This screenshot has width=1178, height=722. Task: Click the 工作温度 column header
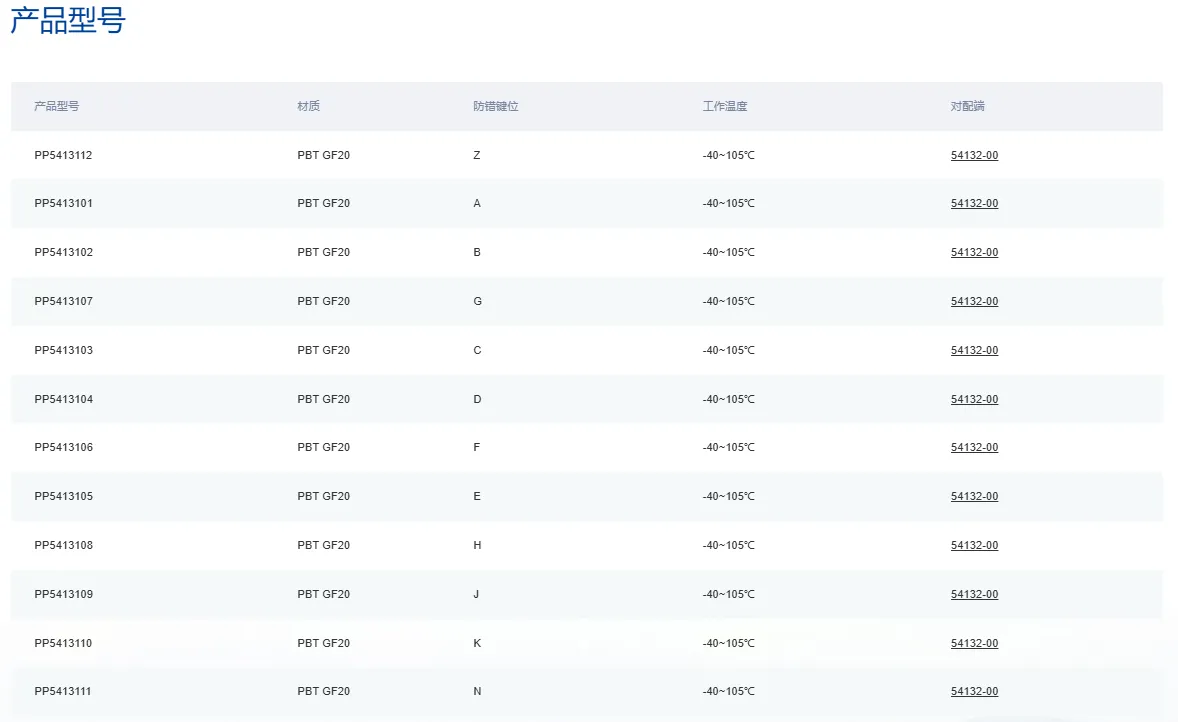[x=725, y=106]
